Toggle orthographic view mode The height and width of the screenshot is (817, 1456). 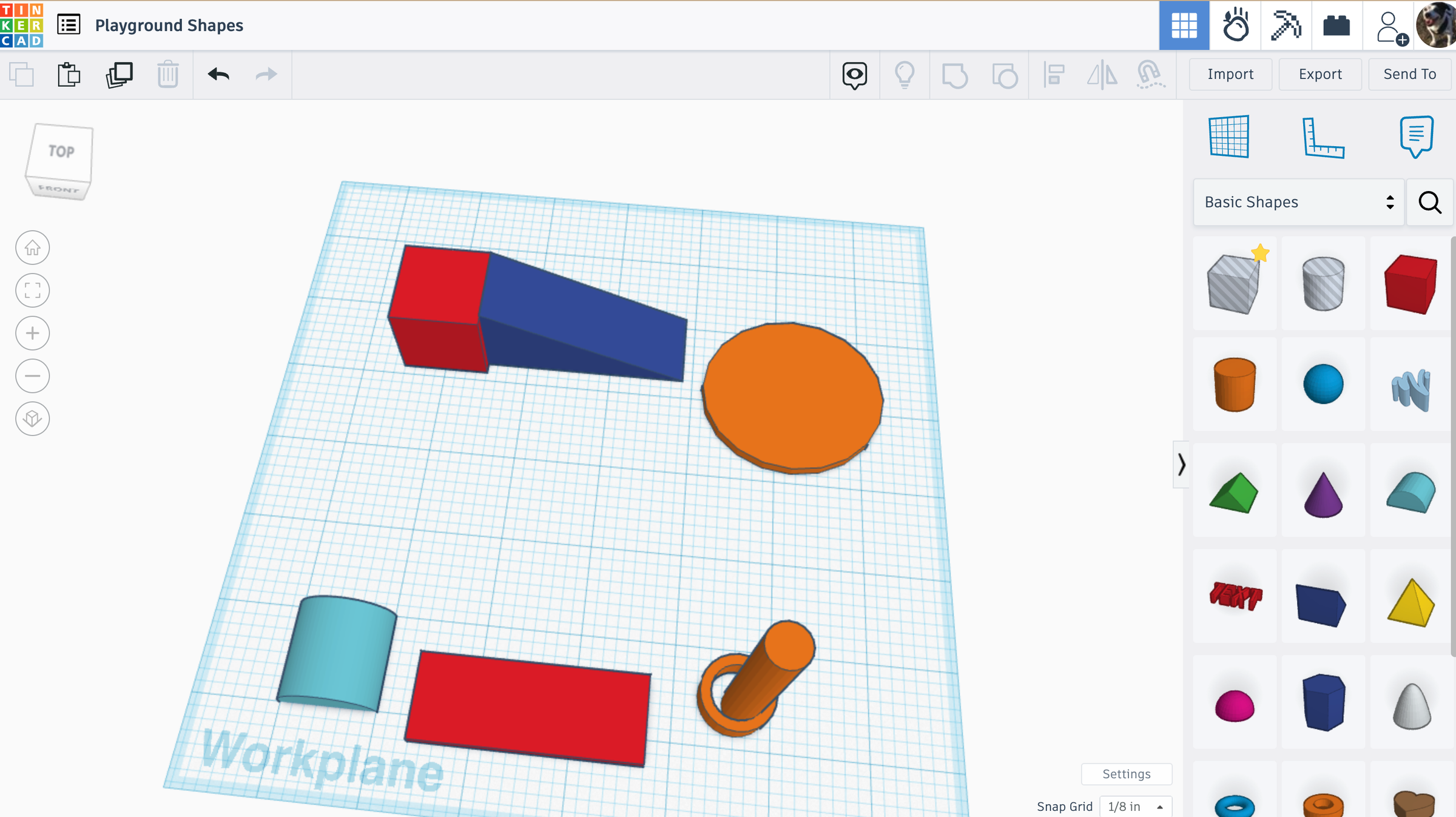click(32, 419)
